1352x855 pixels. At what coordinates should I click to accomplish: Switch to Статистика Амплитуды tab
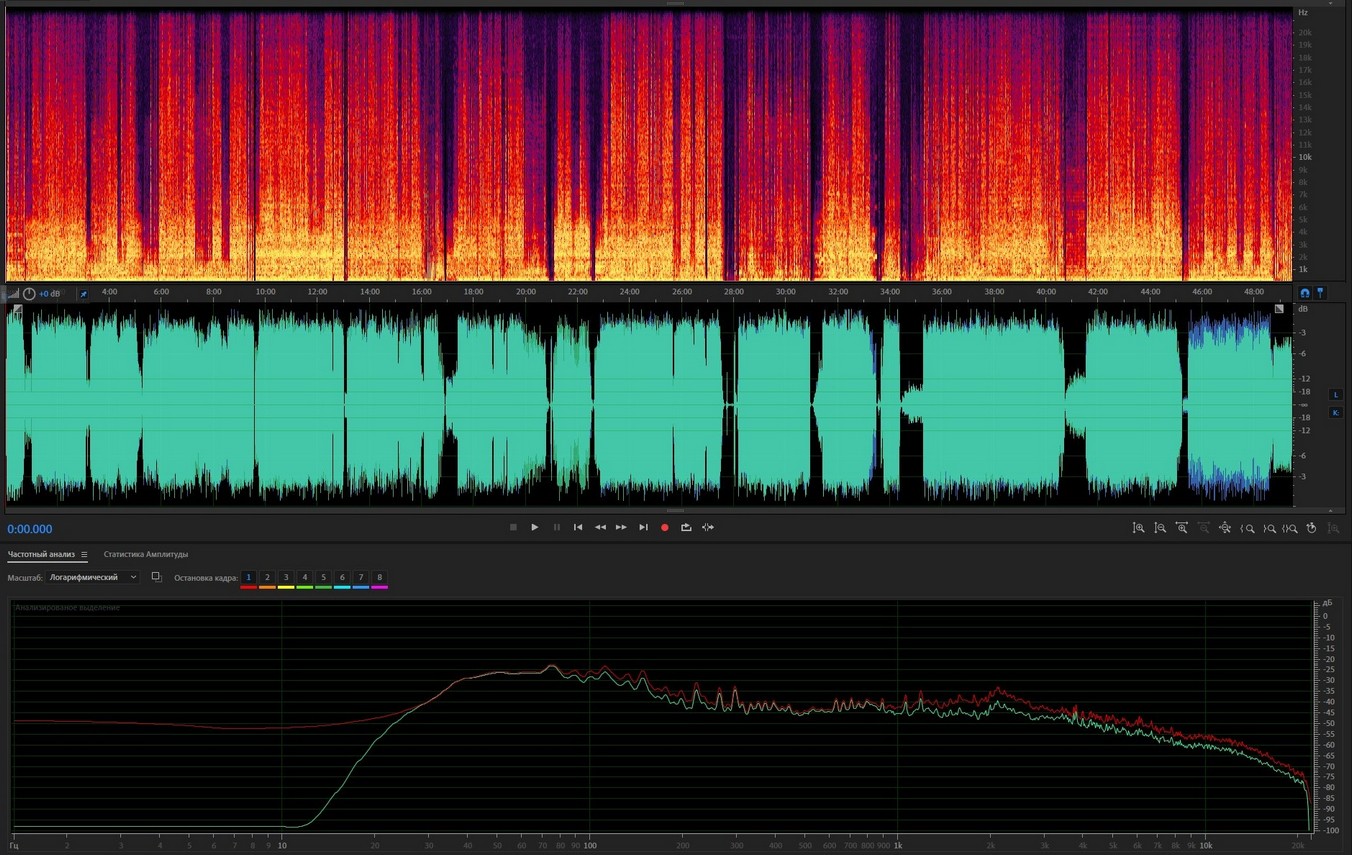click(x=145, y=554)
